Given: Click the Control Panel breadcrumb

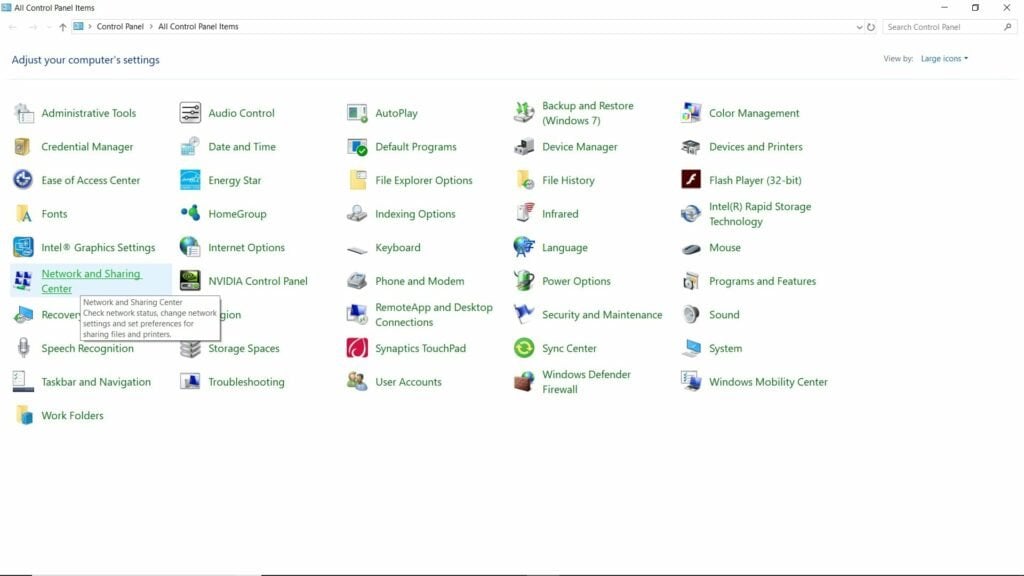Looking at the screenshot, I should pos(120,27).
